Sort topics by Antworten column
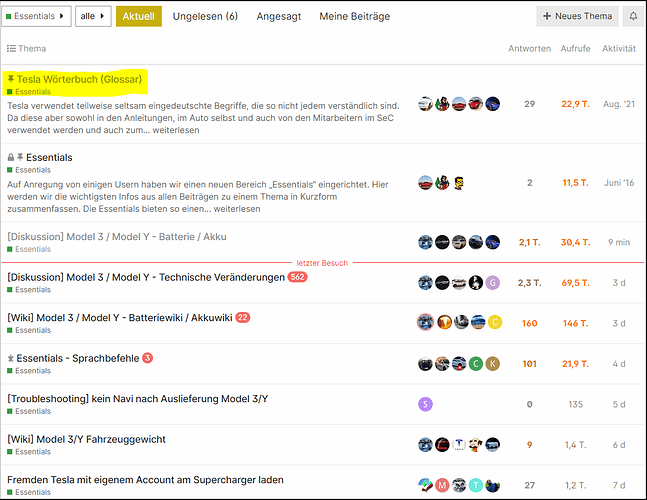 coord(529,48)
